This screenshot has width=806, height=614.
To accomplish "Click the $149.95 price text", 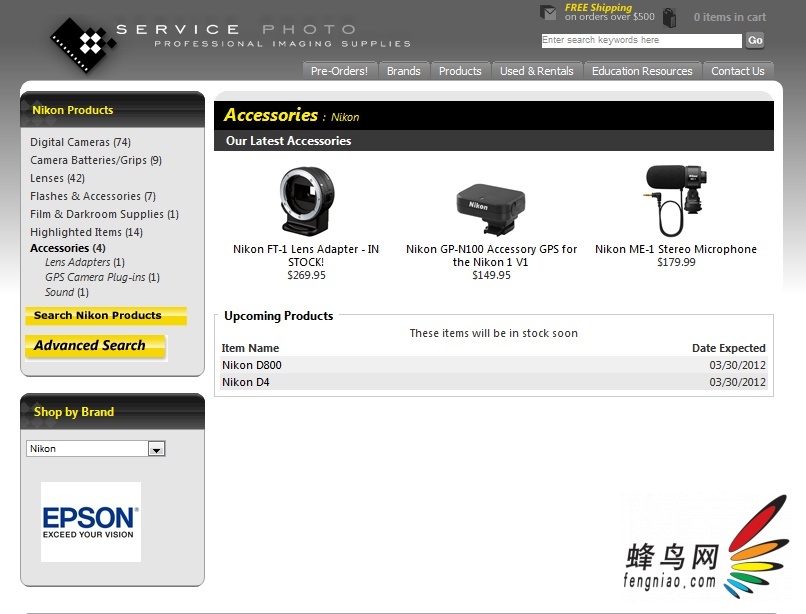I will click(x=491, y=275).
